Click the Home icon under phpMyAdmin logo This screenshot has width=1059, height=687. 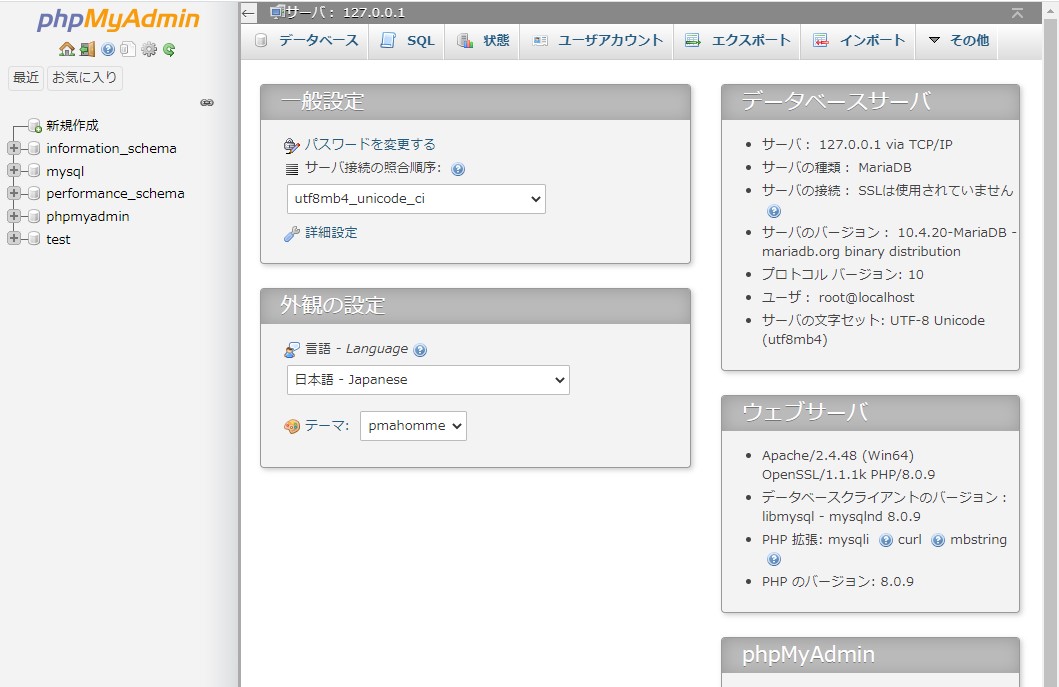coord(66,49)
